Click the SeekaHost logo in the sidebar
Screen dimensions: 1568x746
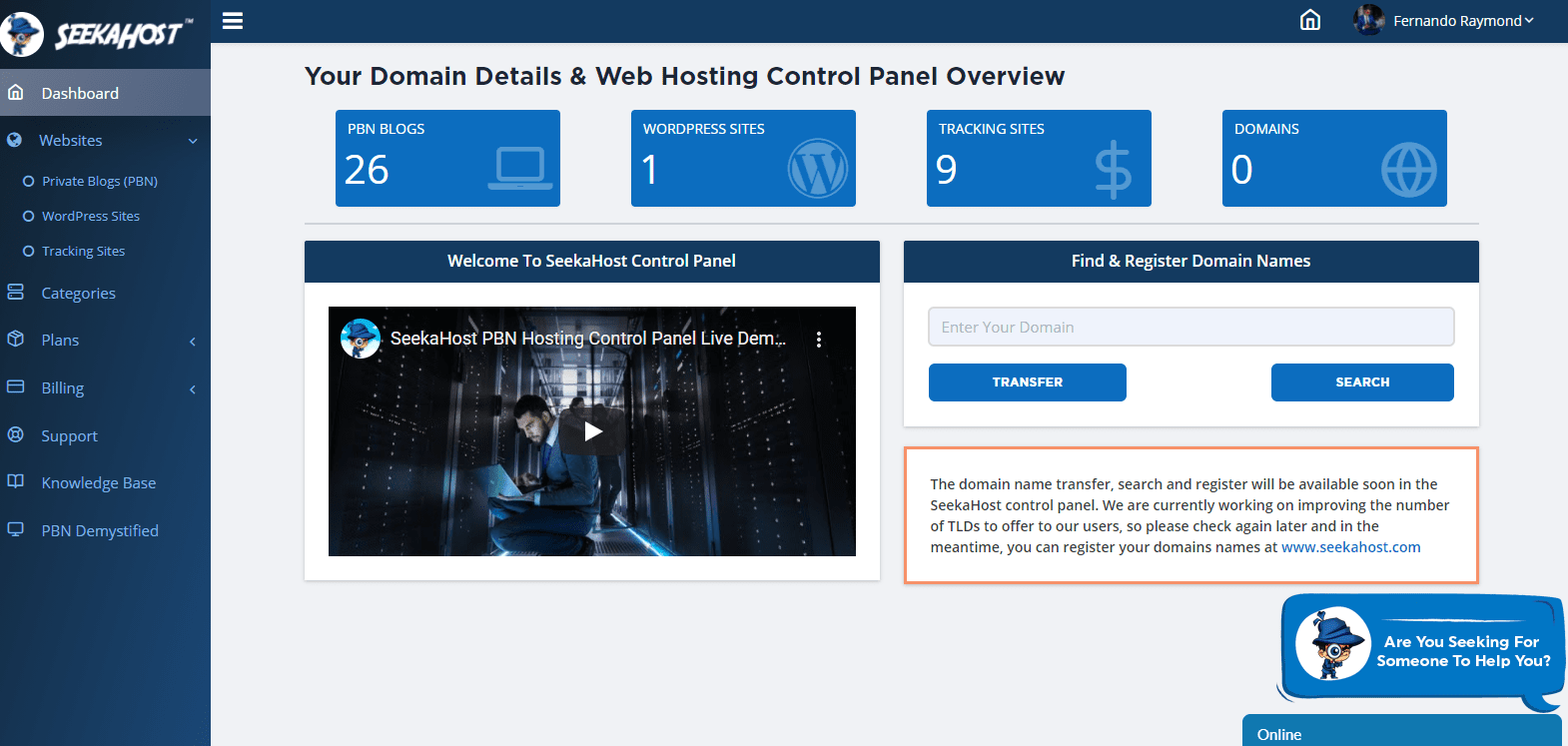pyautogui.click(x=97, y=34)
